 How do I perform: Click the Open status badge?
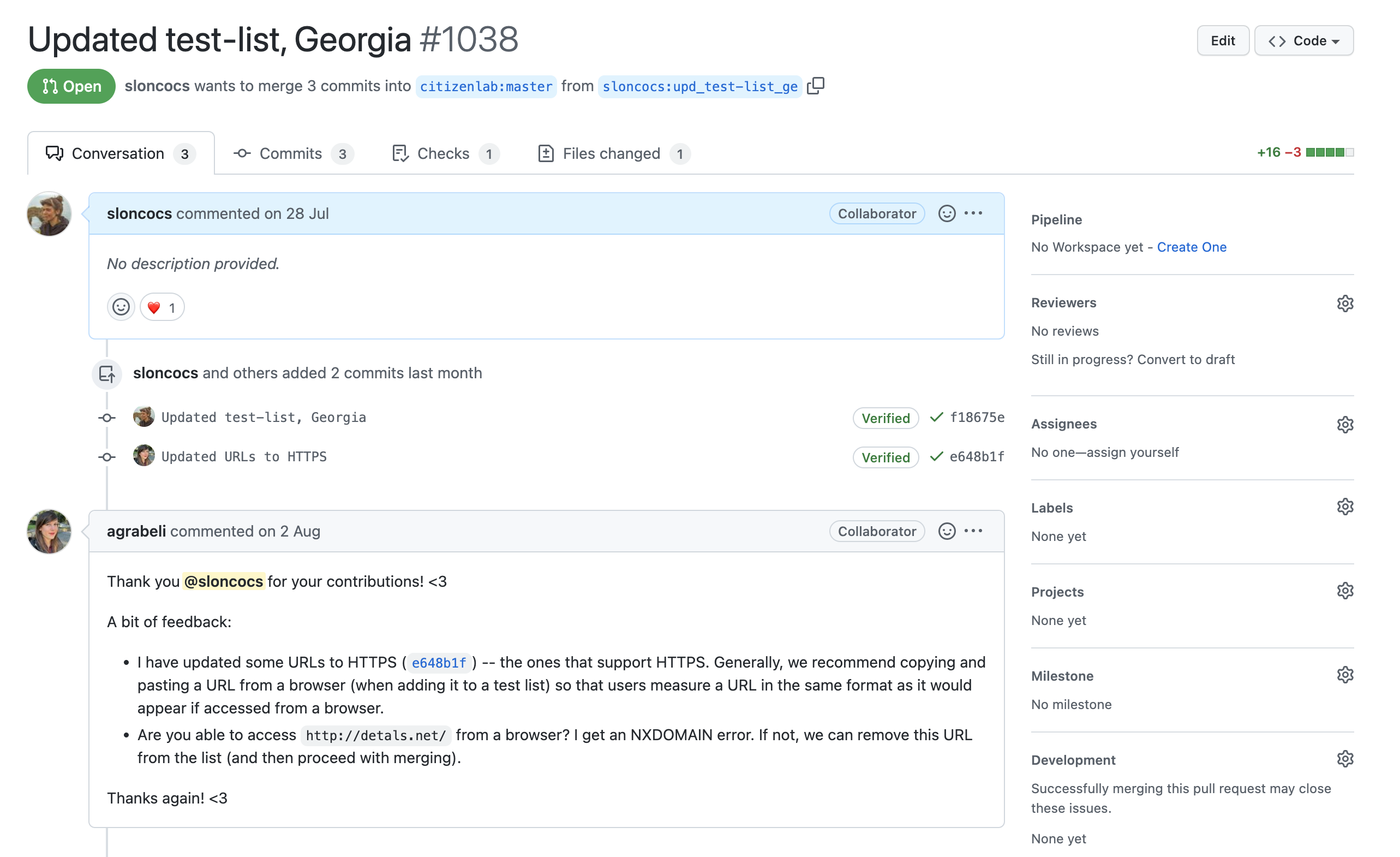pos(71,86)
